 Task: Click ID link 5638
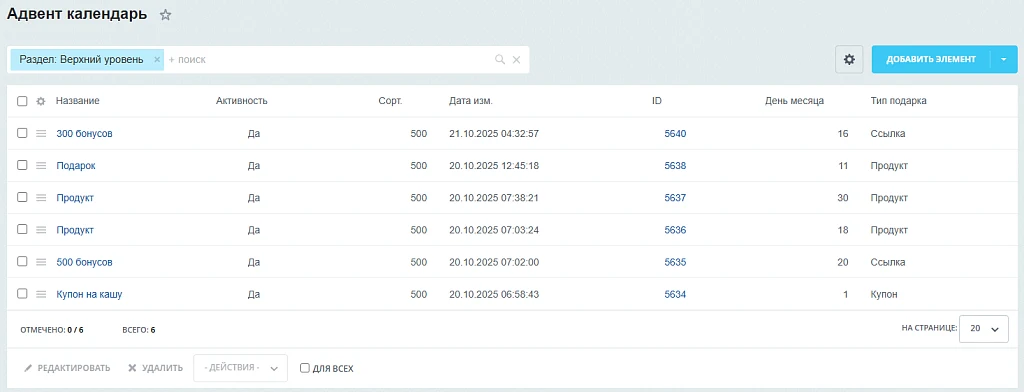[675, 166]
